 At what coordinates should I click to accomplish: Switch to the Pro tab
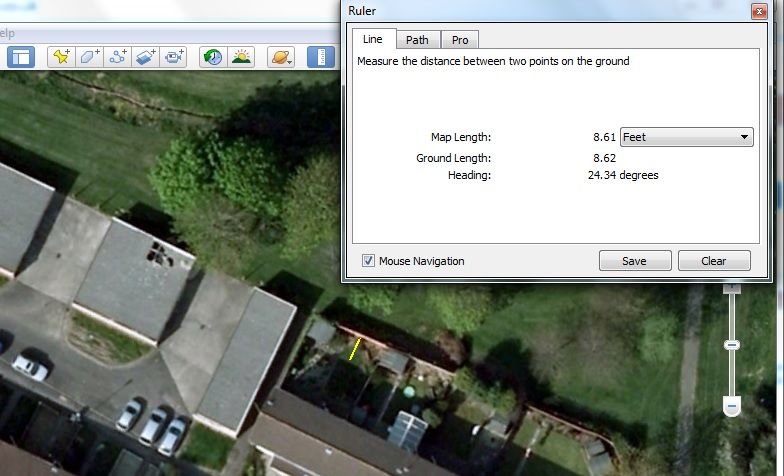tap(460, 40)
